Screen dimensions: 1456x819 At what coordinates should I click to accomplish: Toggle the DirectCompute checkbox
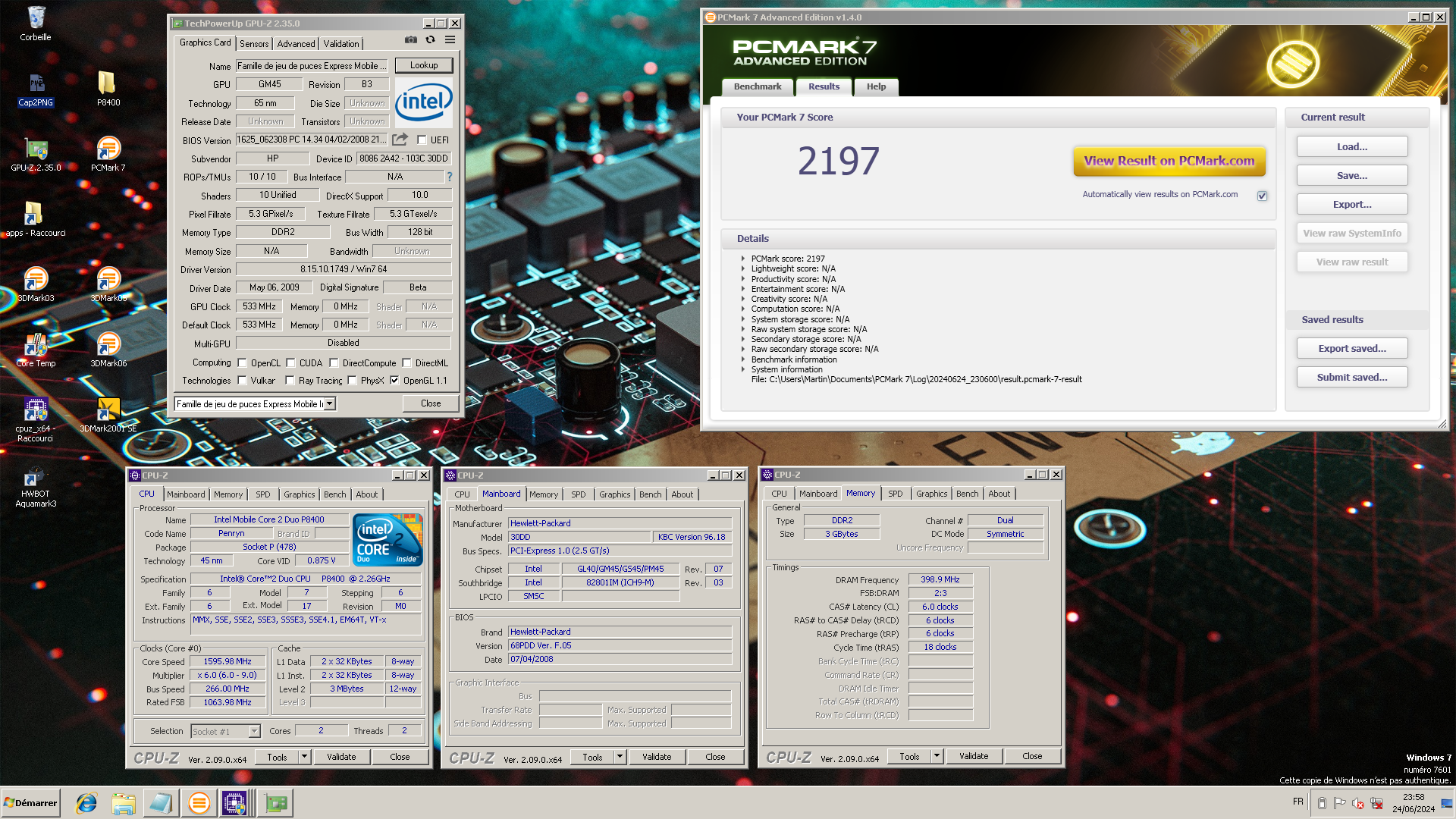coord(334,363)
